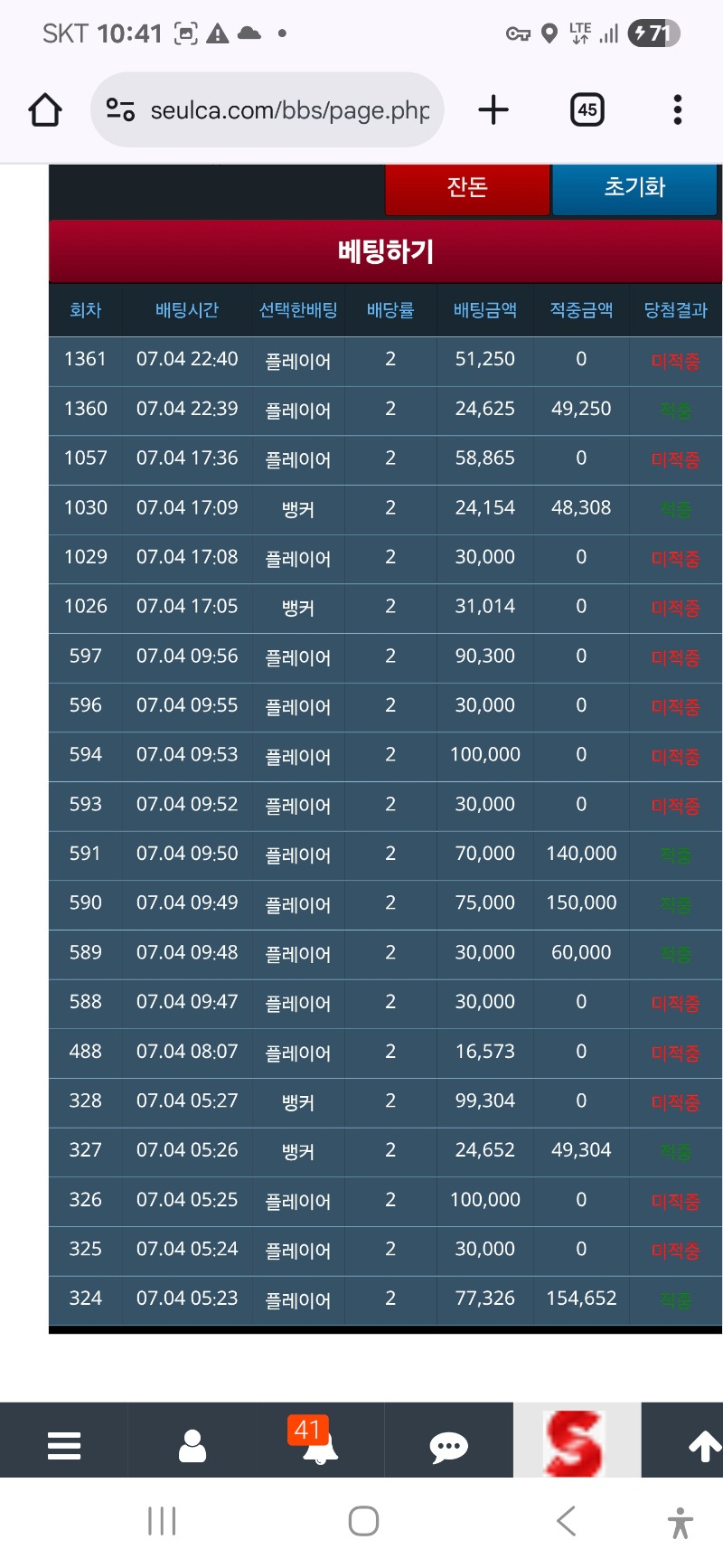The image size is (723, 1568).
Task: Open user profile icon in bottom bar
Action: point(192,1445)
